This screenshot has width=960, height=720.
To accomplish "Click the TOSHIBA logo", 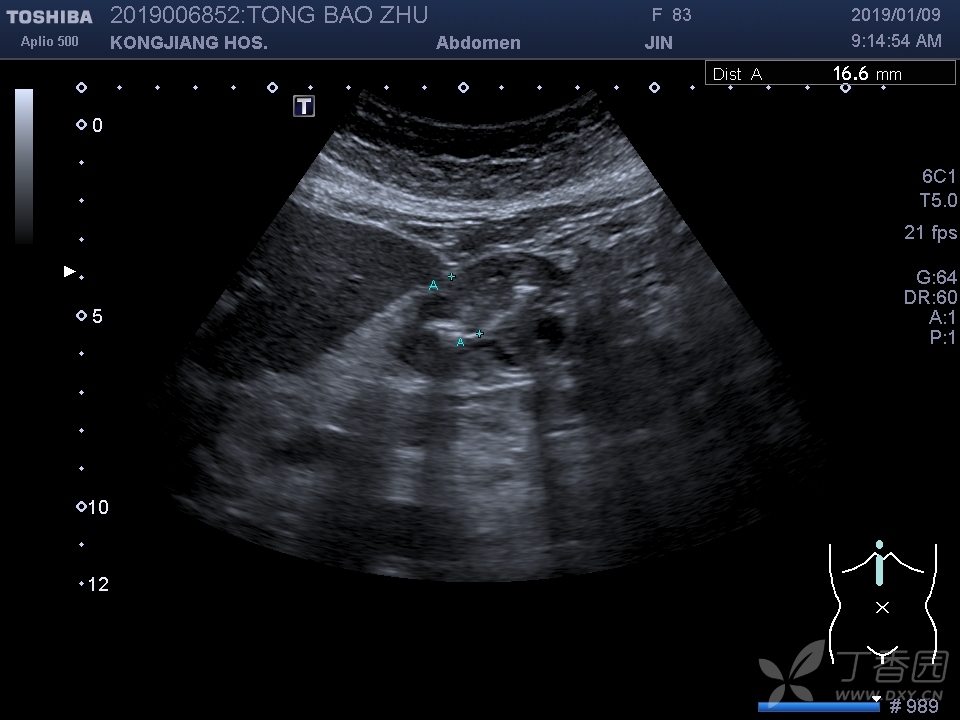I will tap(49, 17).
